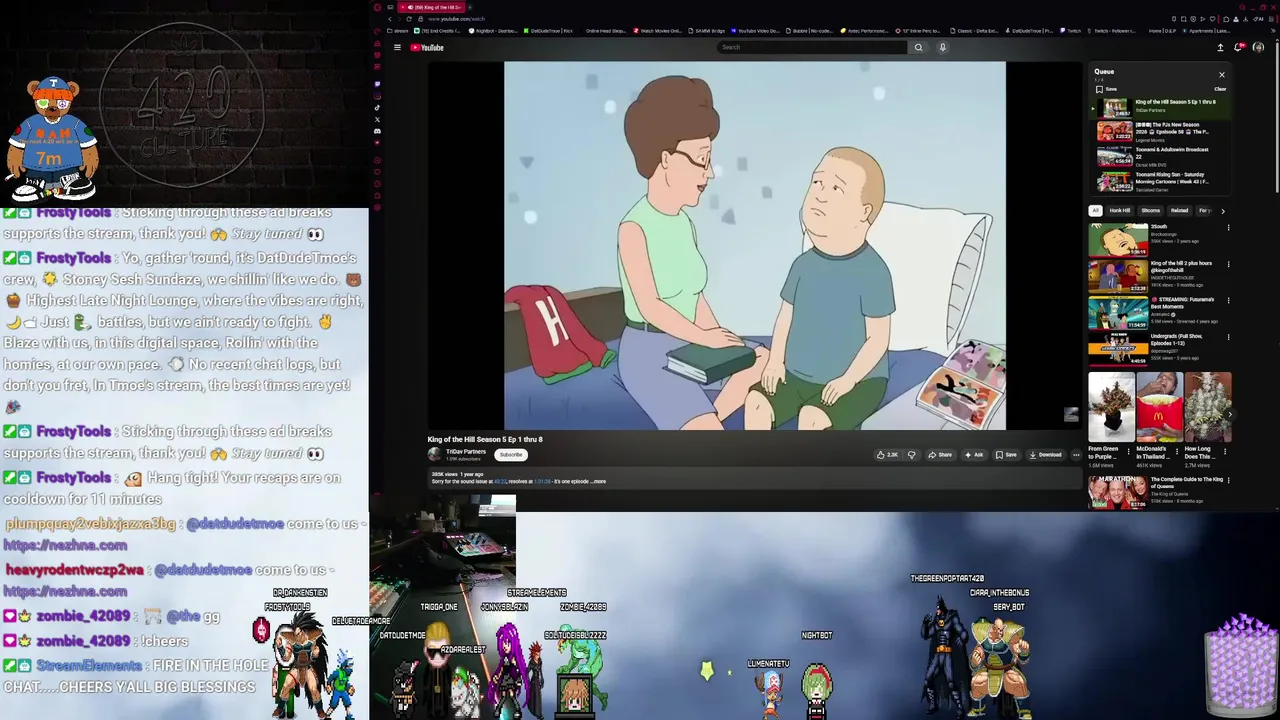Click the magnifier search button
Image resolution: width=1280 pixels, height=720 pixels.
pyautogui.click(x=918, y=47)
